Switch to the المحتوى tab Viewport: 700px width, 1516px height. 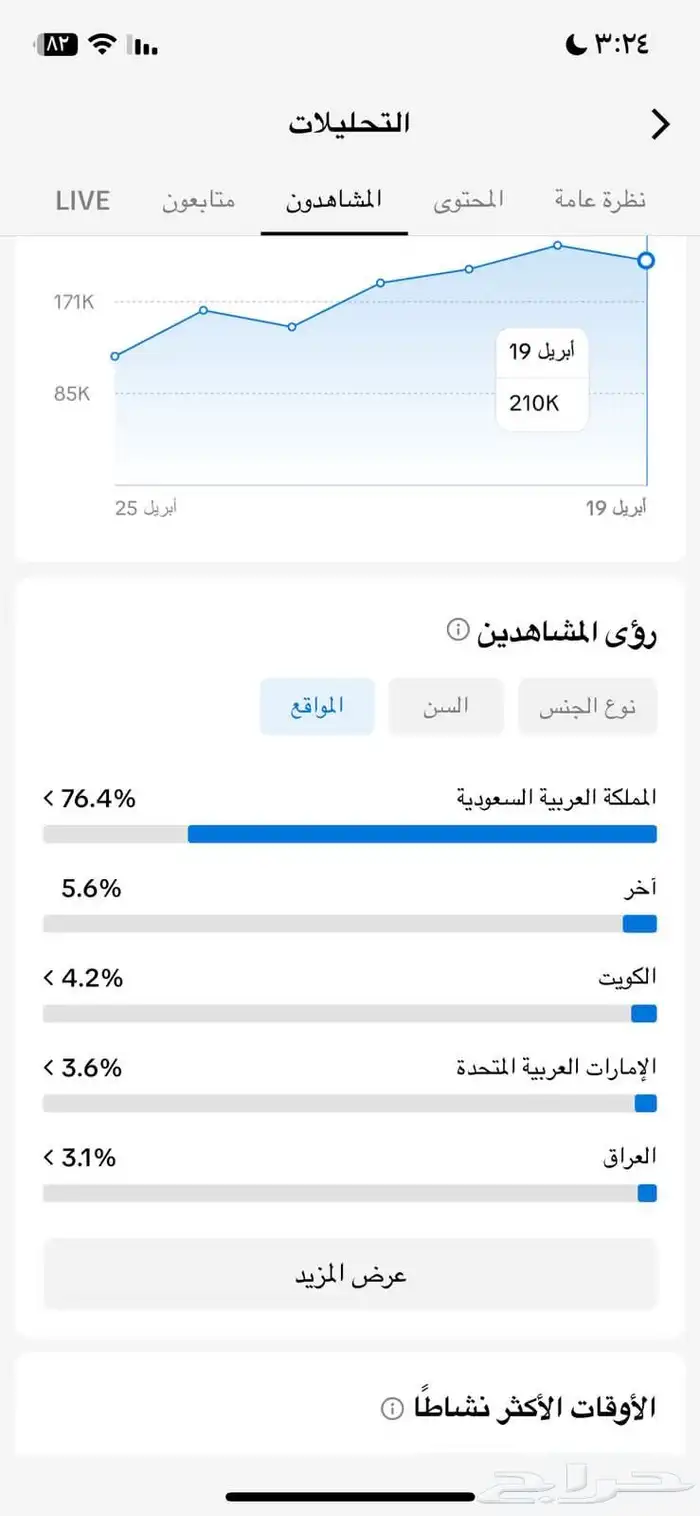tap(468, 200)
